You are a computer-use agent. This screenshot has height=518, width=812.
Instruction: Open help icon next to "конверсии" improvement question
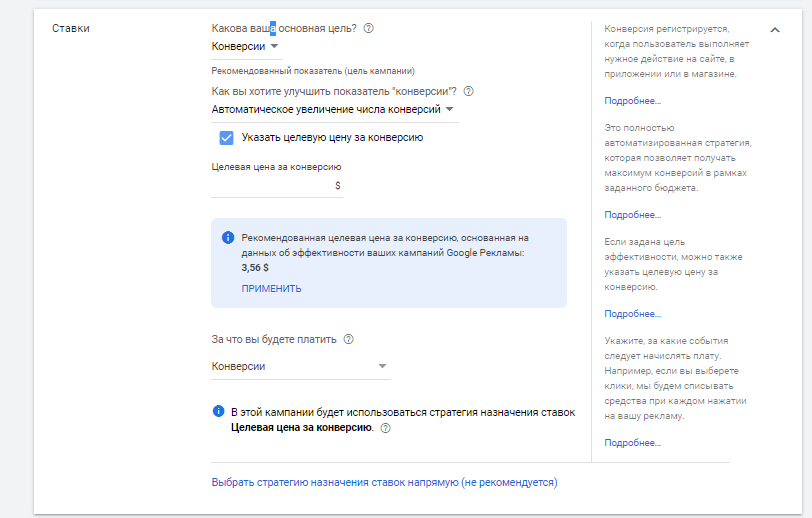point(468,91)
